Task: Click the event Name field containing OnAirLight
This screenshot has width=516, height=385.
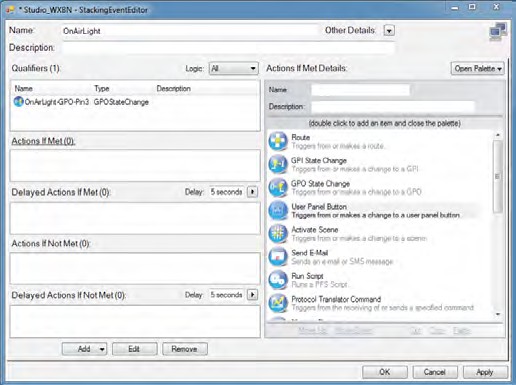Action: click(189, 31)
